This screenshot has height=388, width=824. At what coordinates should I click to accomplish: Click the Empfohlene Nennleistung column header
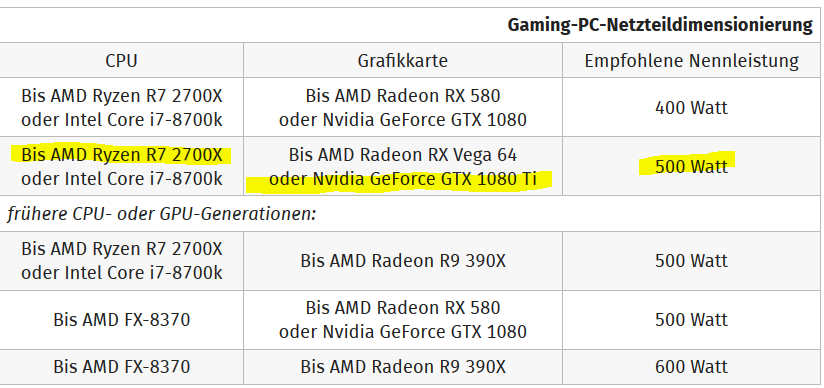click(x=692, y=60)
